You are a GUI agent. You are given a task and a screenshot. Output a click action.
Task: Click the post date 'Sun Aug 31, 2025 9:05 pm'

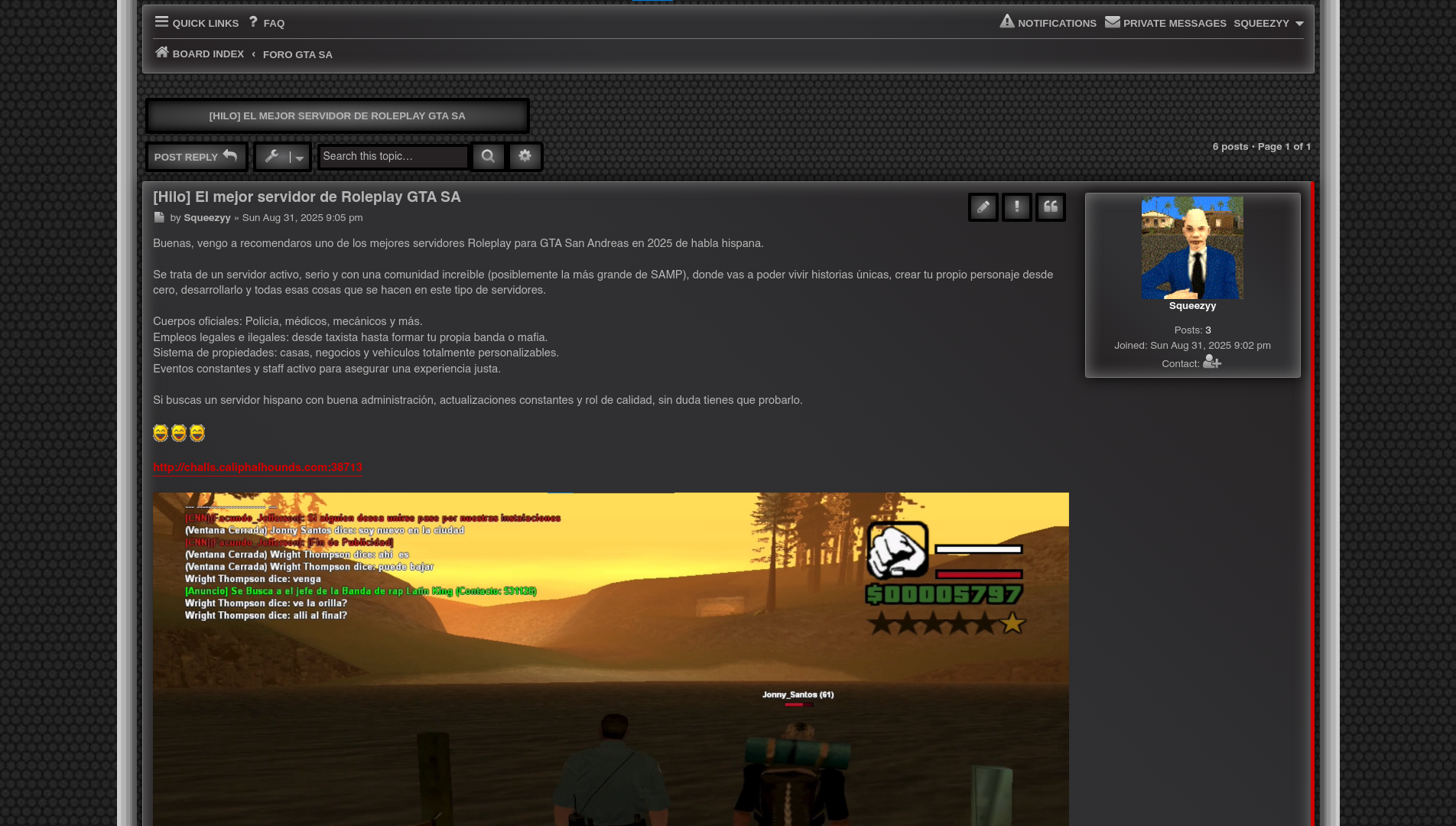(303, 218)
